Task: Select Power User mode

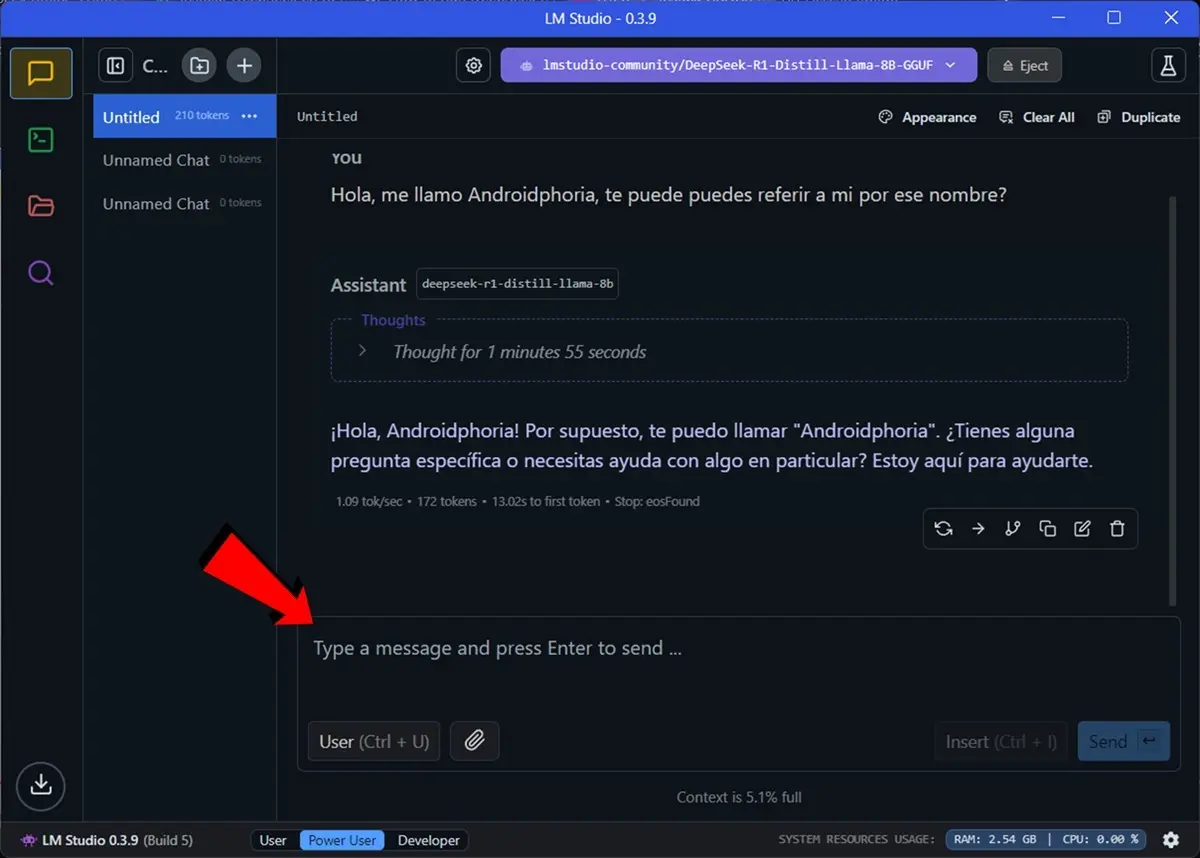Action: pos(342,840)
